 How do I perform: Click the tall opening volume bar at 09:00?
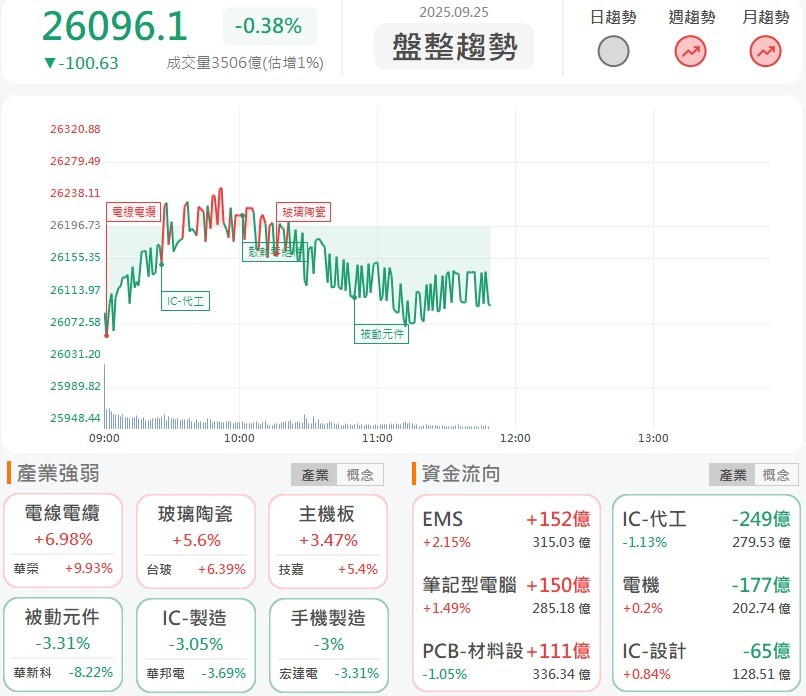105,396
